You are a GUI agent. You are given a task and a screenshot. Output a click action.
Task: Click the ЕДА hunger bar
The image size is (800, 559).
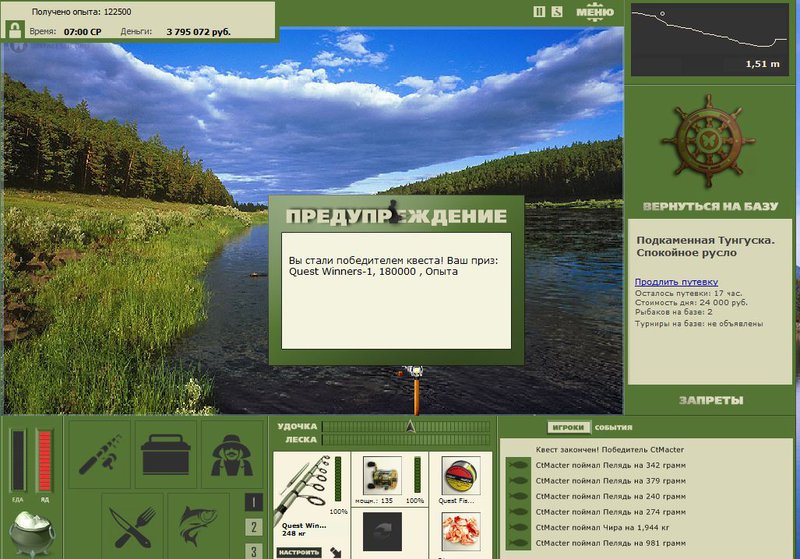point(18,460)
